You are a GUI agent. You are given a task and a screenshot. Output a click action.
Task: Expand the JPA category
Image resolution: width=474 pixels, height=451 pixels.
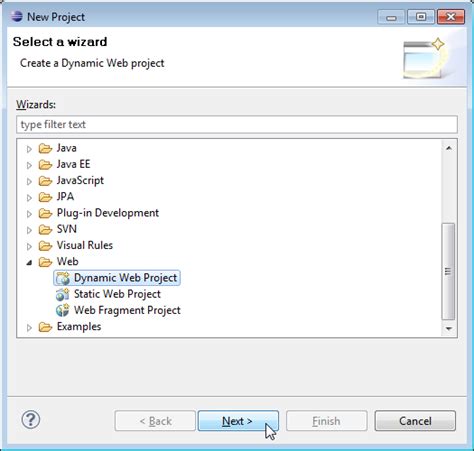29,198
